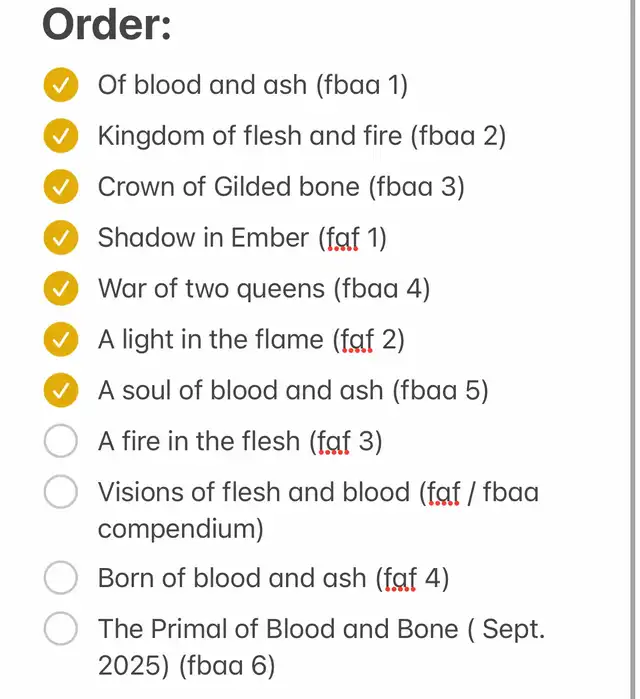Toggle War of two queens checkbox
This screenshot has width=640, height=699.
click(x=61, y=288)
